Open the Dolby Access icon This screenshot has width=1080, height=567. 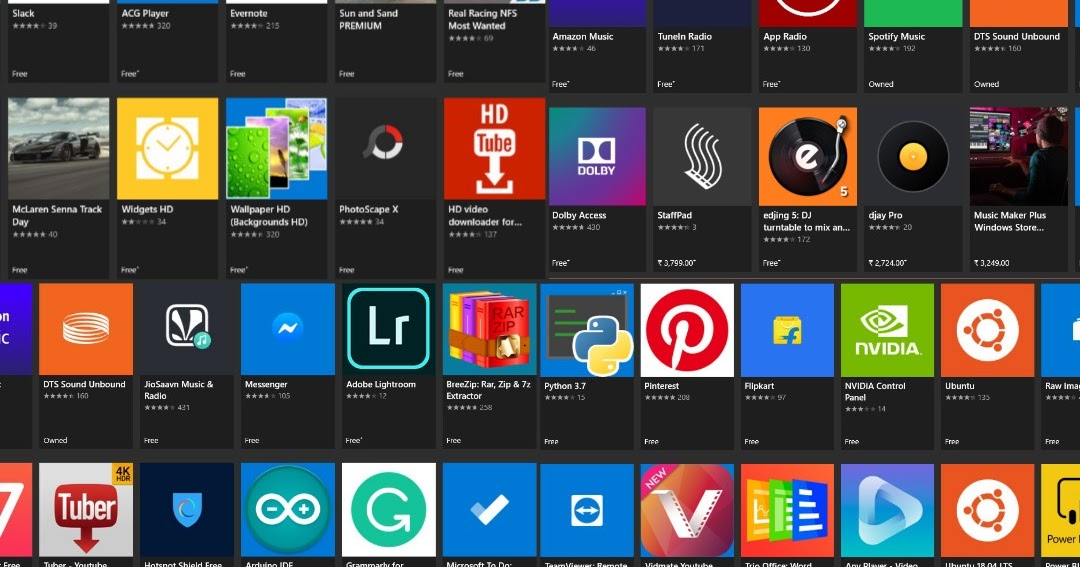pos(597,156)
